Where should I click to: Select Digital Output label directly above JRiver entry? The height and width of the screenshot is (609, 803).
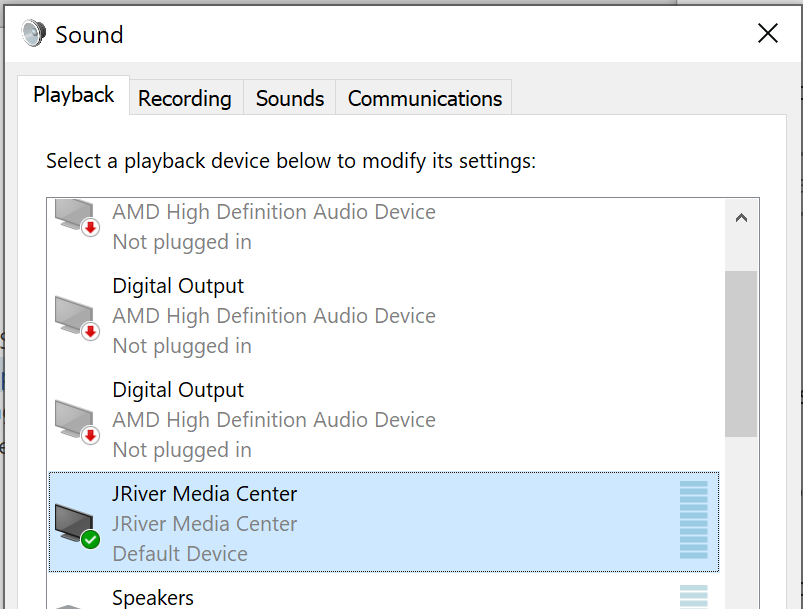click(x=178, y=390)
